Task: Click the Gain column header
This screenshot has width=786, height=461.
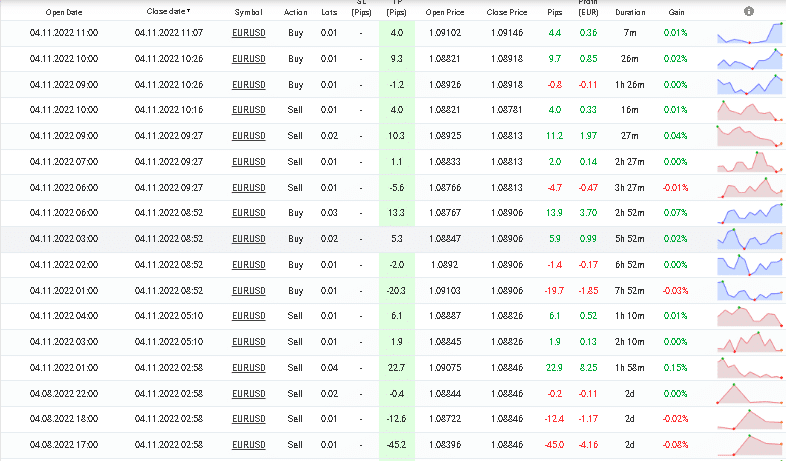Action: pyautogui.click(x=677, y=12)
